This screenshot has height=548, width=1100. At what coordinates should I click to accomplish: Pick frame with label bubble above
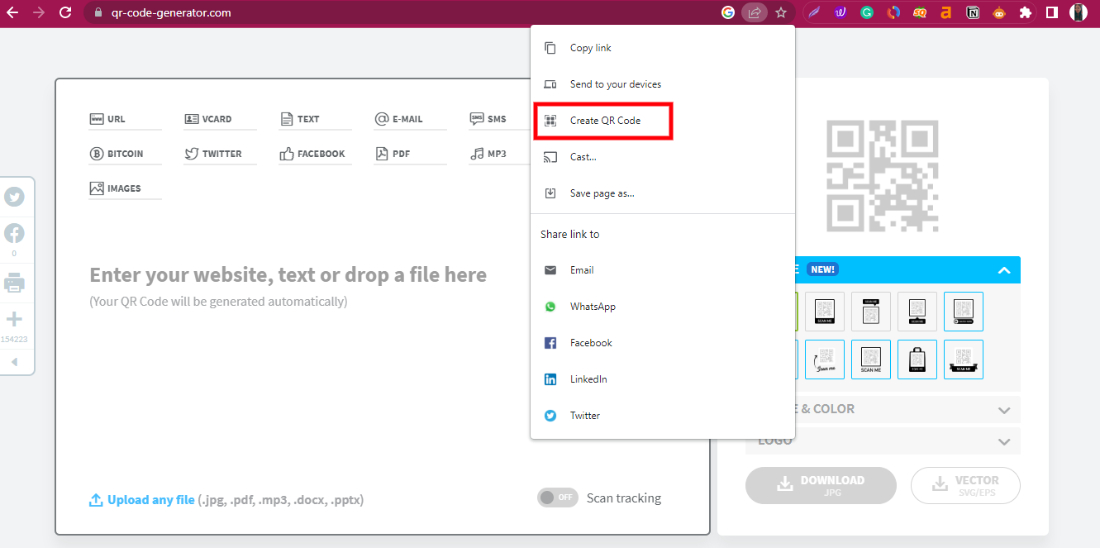[871, 312]
